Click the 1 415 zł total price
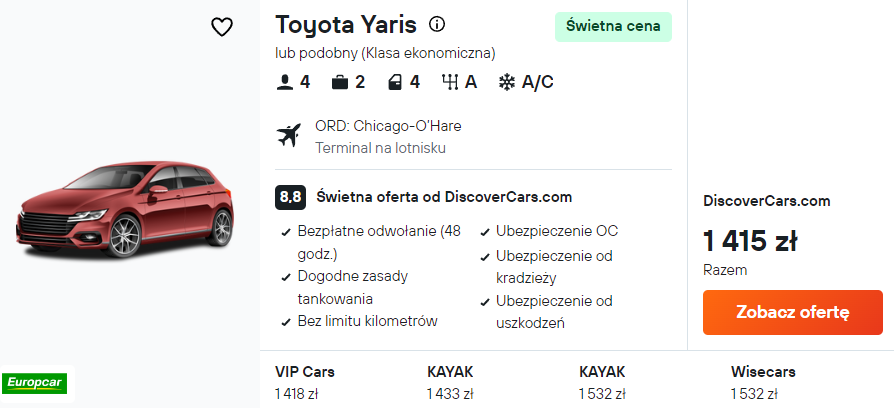 [750, 241]
